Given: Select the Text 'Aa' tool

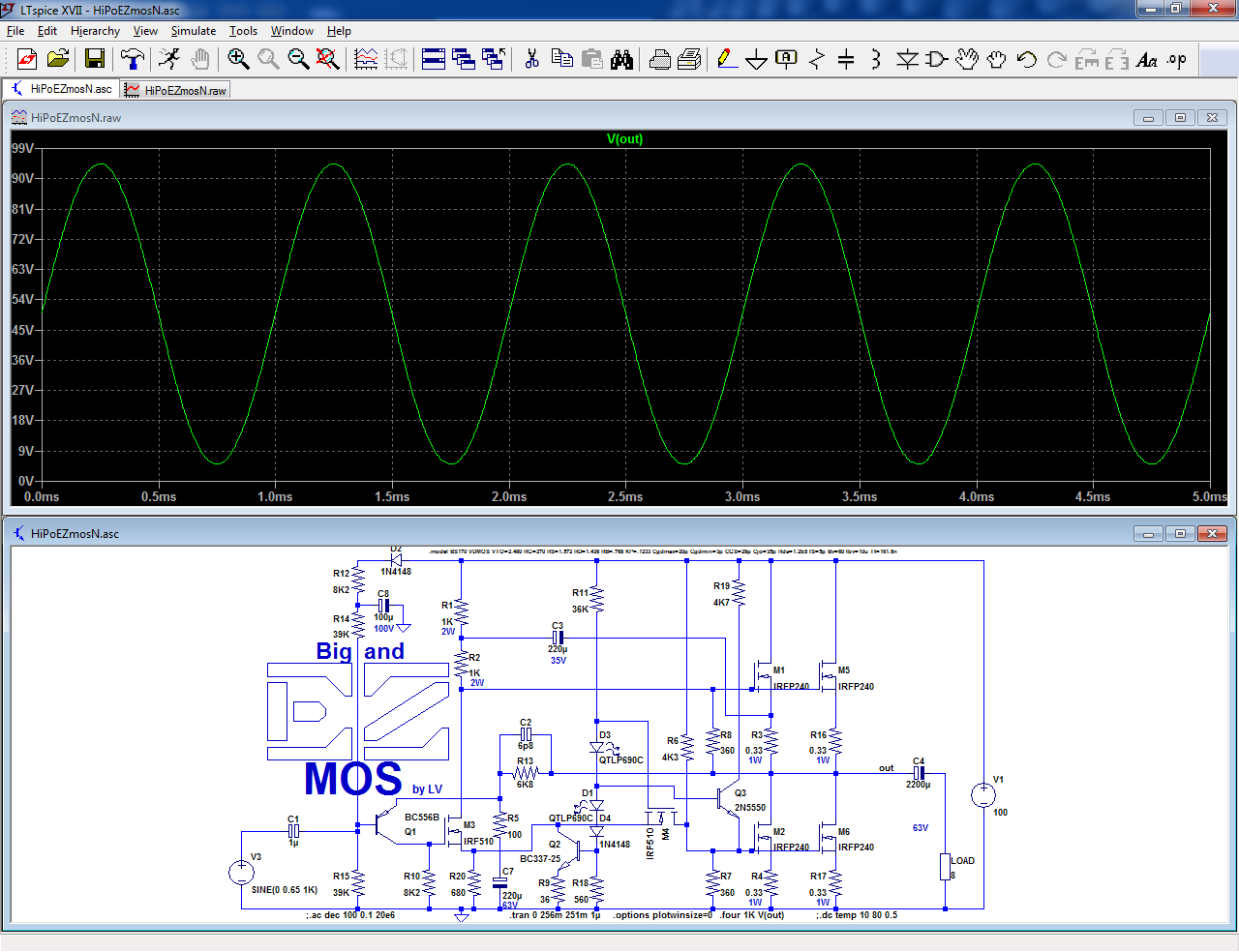Looking at the screenshot, I should pos(1147,60).
